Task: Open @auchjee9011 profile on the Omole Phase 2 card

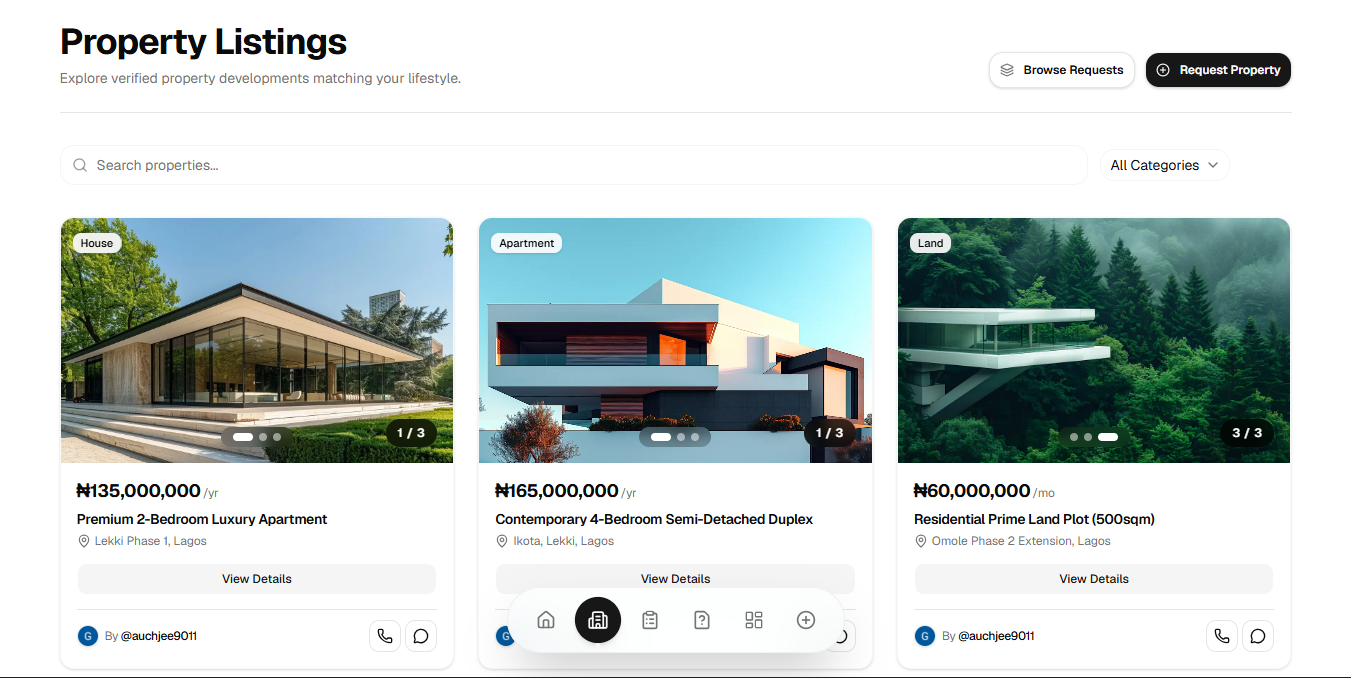Action: pyautogui.click(x=996, y=636)
